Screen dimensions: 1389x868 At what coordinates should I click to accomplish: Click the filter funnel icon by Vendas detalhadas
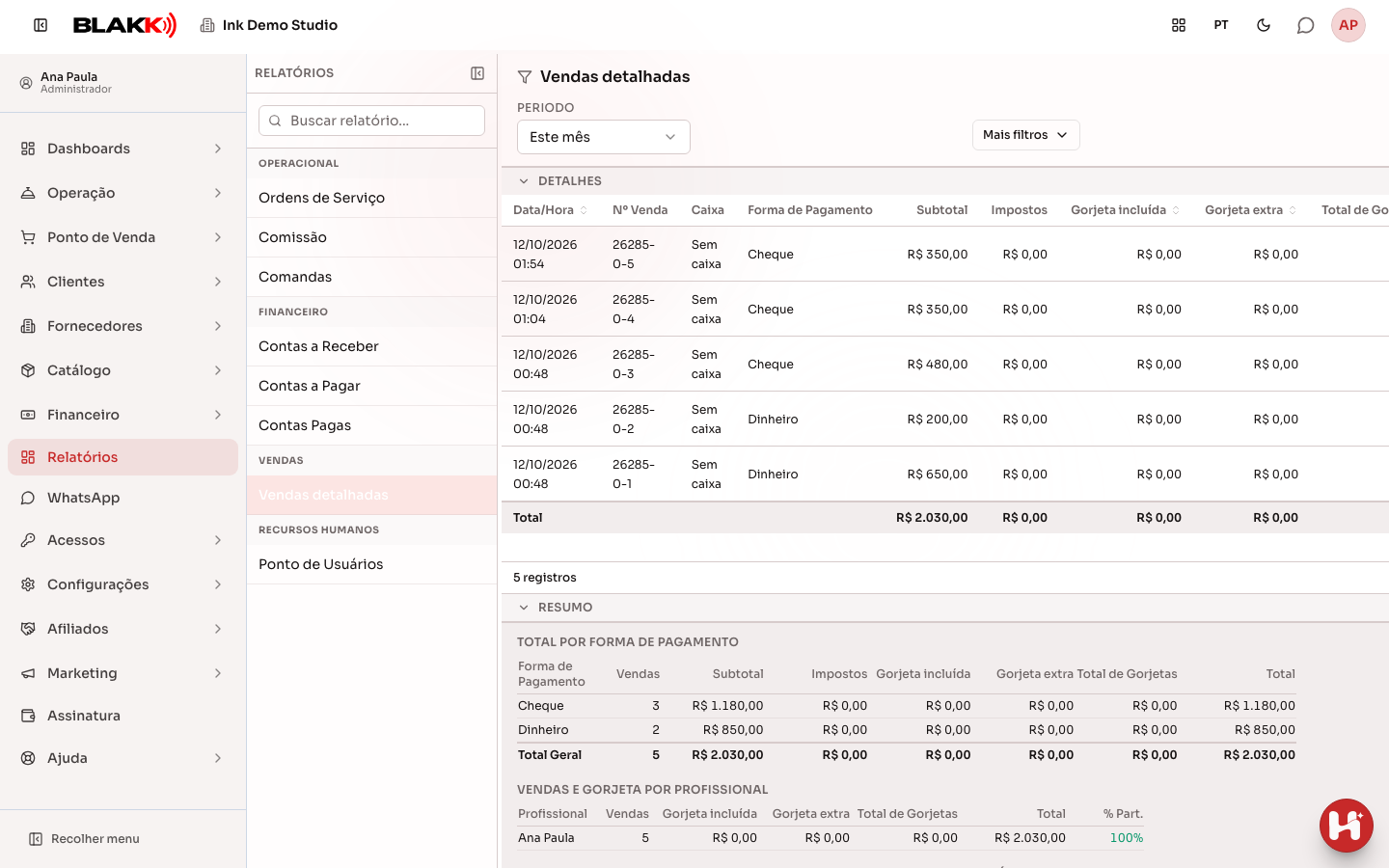[x=525, y=77]
